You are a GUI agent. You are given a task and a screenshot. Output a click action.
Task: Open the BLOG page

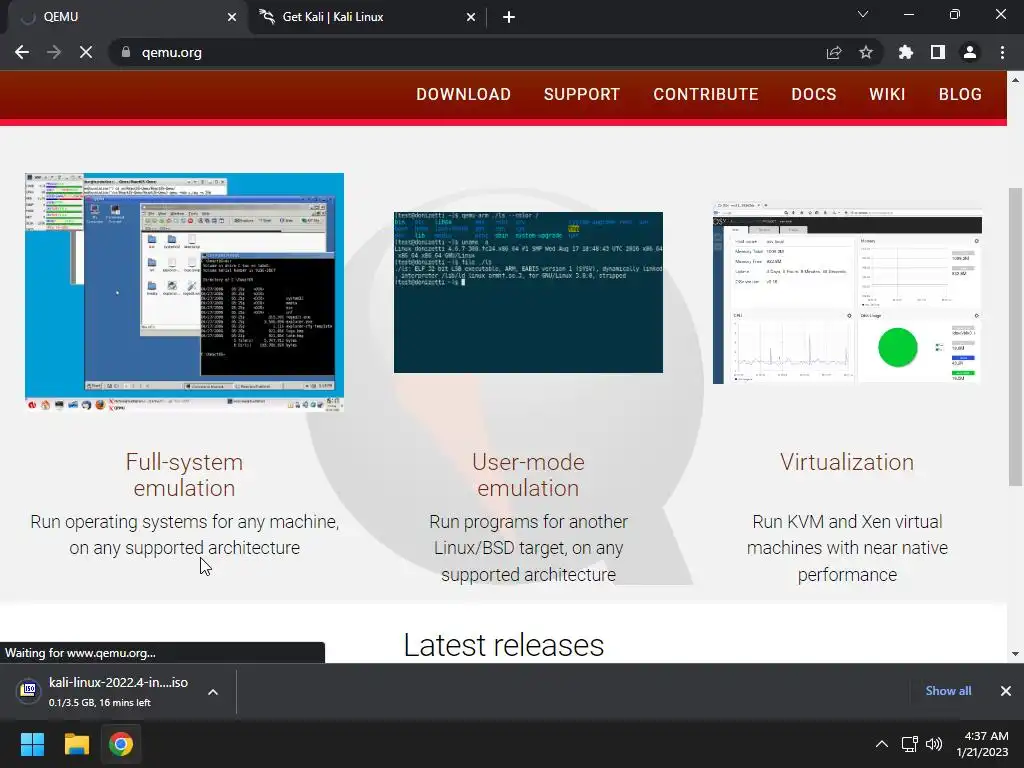960,94
